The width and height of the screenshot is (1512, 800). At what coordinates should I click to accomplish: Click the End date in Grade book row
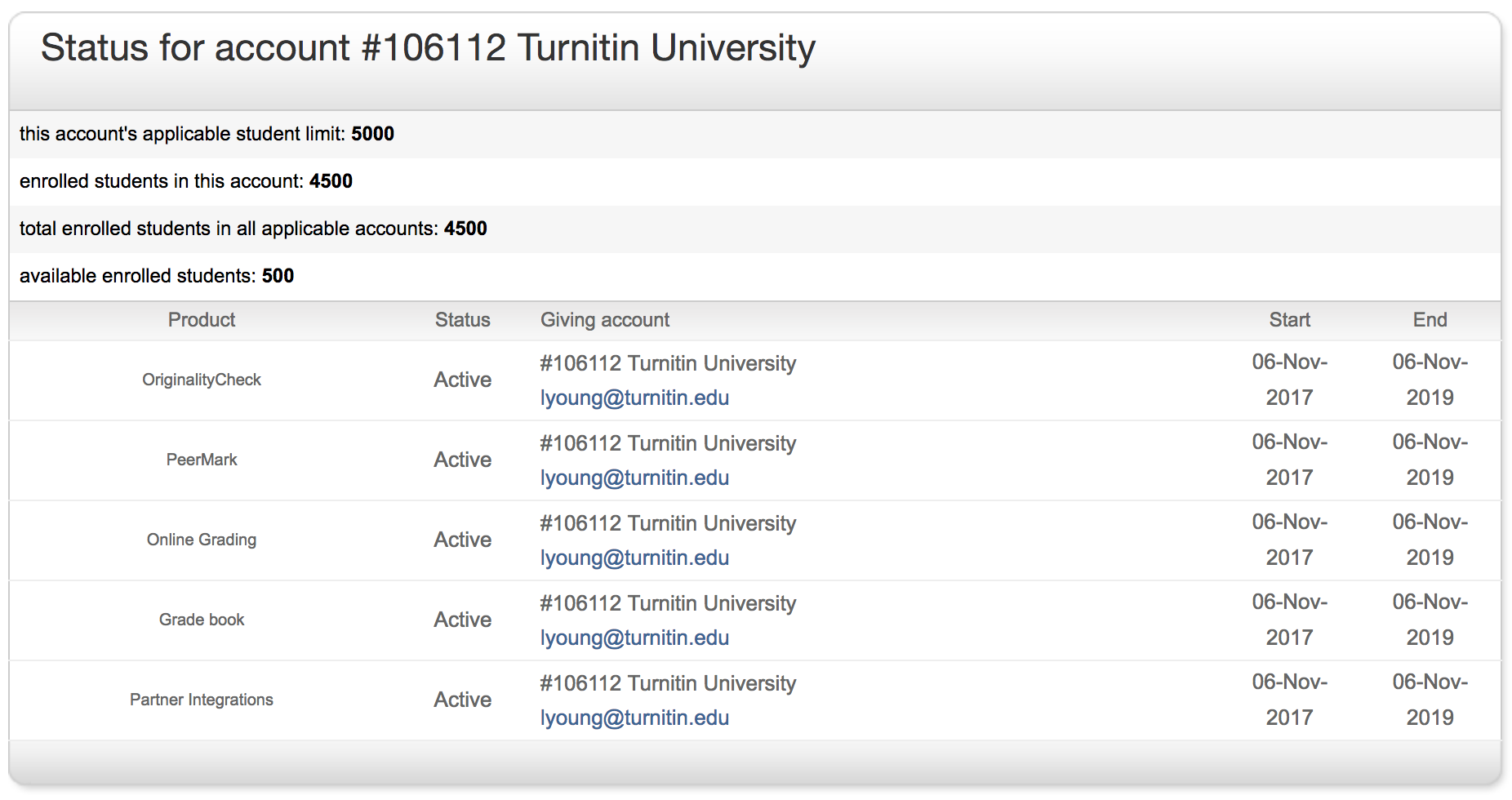click(x=1430, y=620)
